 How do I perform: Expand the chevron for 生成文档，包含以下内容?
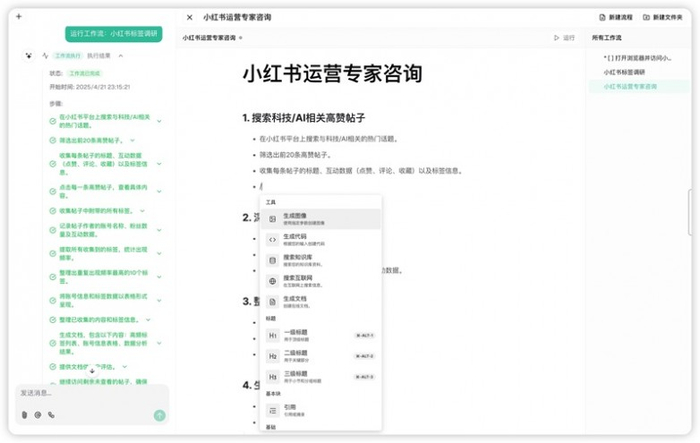pos(159,343)
